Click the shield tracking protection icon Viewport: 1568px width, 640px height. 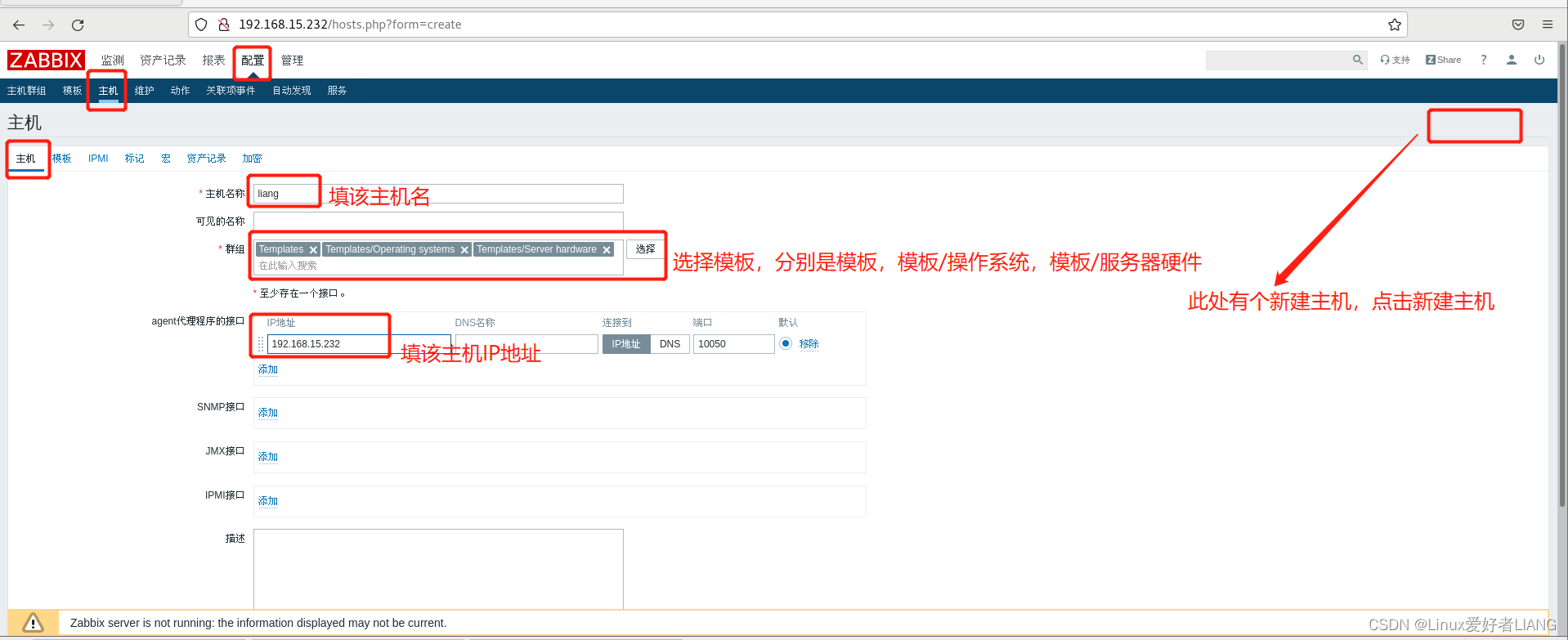pyautogui.click(x=201, y=25)
